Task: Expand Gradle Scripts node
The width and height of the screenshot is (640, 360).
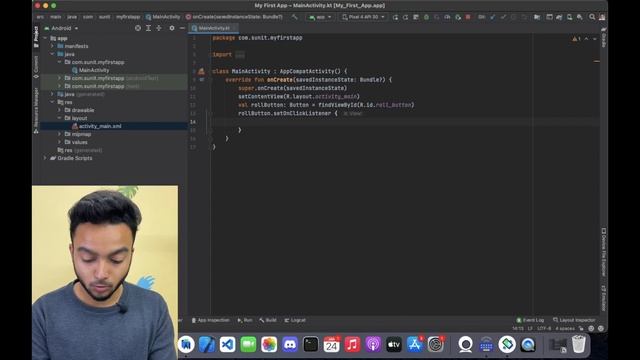Action: click(45, 158)
